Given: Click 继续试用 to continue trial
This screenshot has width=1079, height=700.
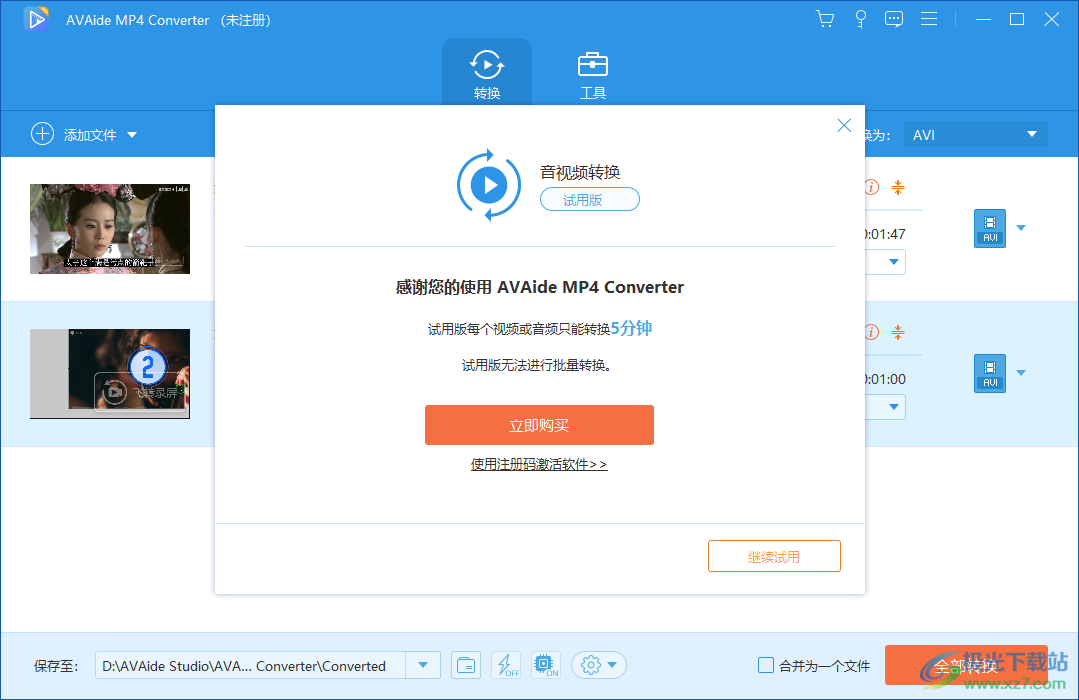Looking at the screenshot, I should [x=774, y=556].
